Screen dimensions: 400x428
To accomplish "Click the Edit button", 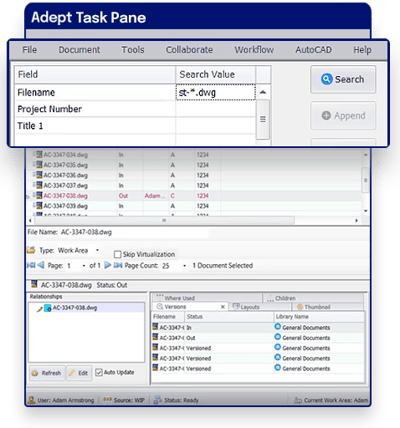I will click(x=79, y=373).
